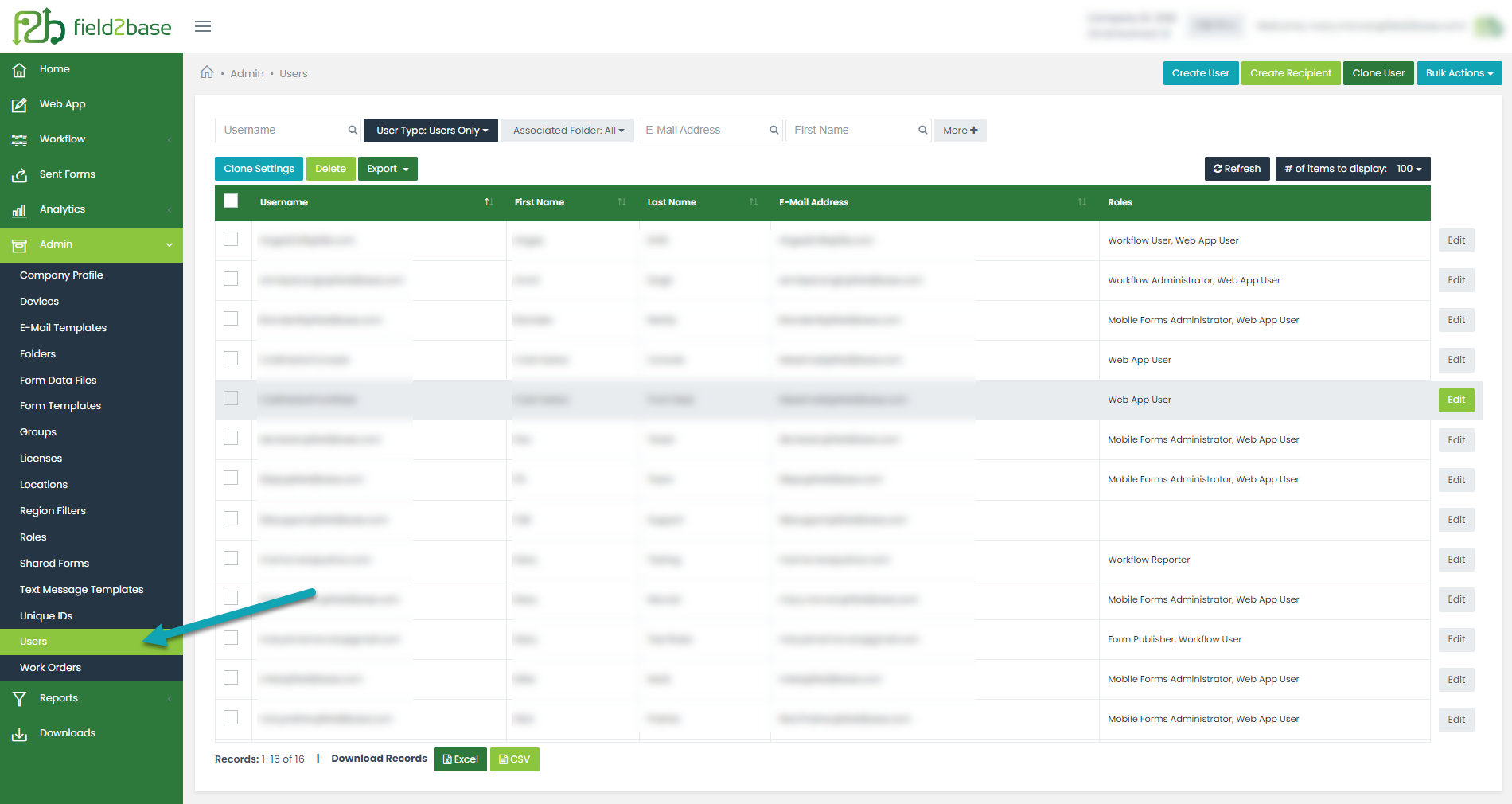
Task: Sort by E-Mail Address column arrows
Action: [1081, 202]
